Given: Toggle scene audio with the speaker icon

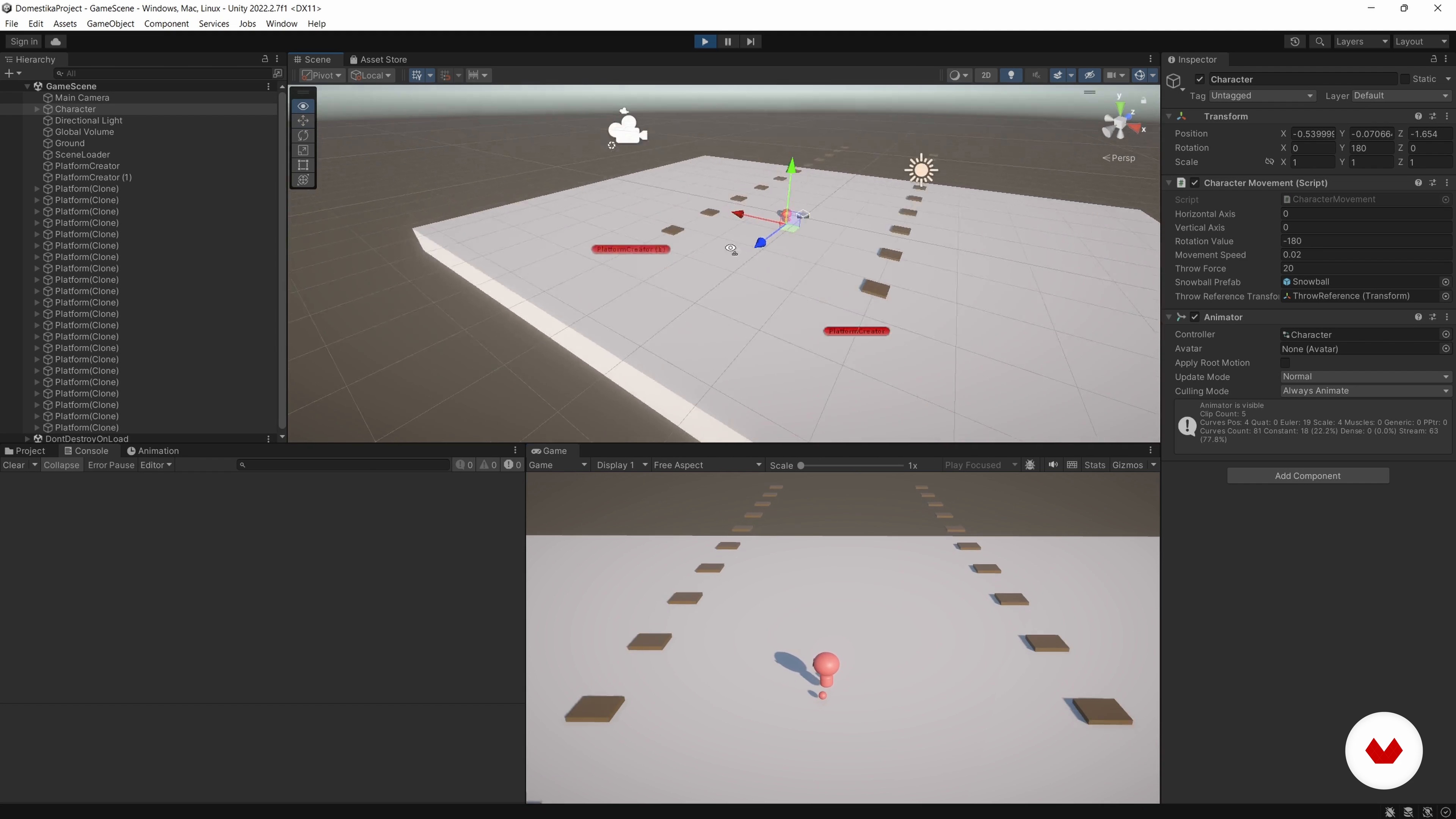Looking at the screenshot, I should (x=1036, y=75).
